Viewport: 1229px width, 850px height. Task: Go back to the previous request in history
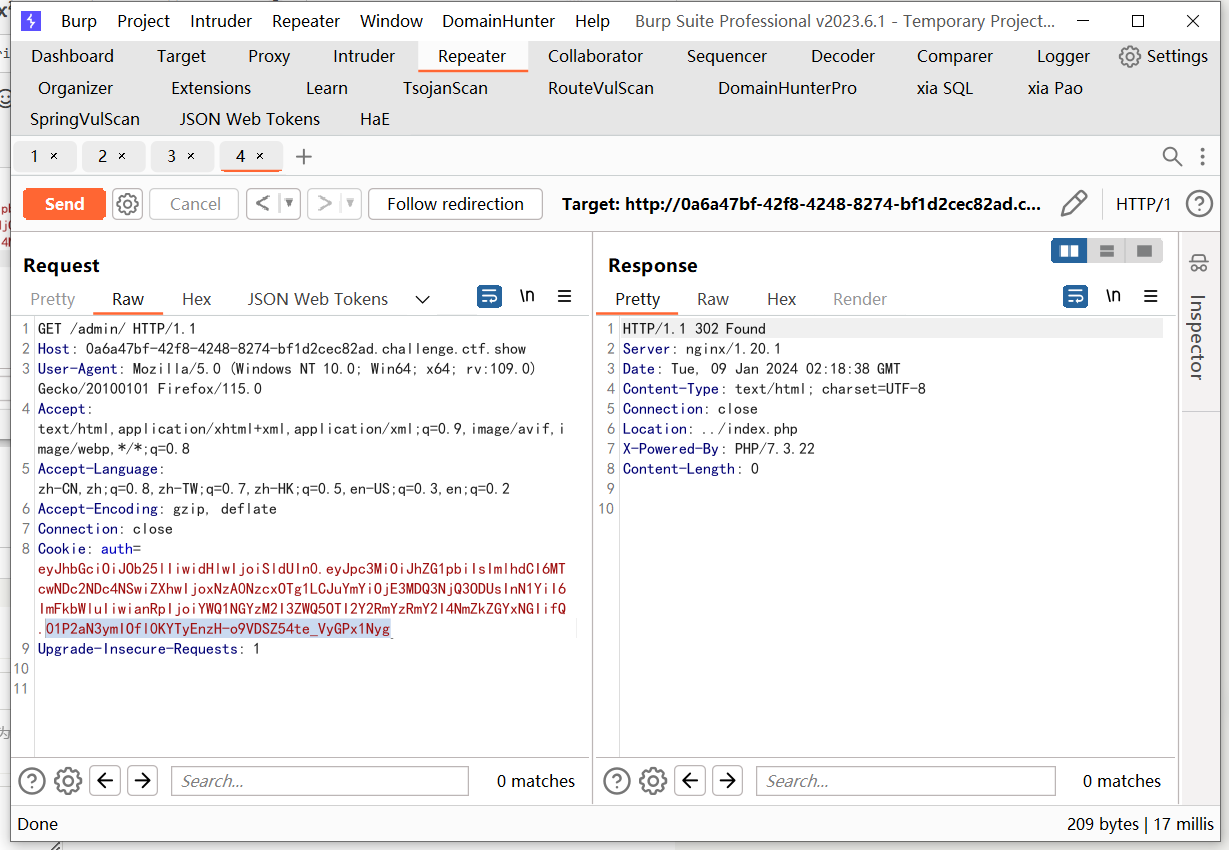[x=262, y=204]
